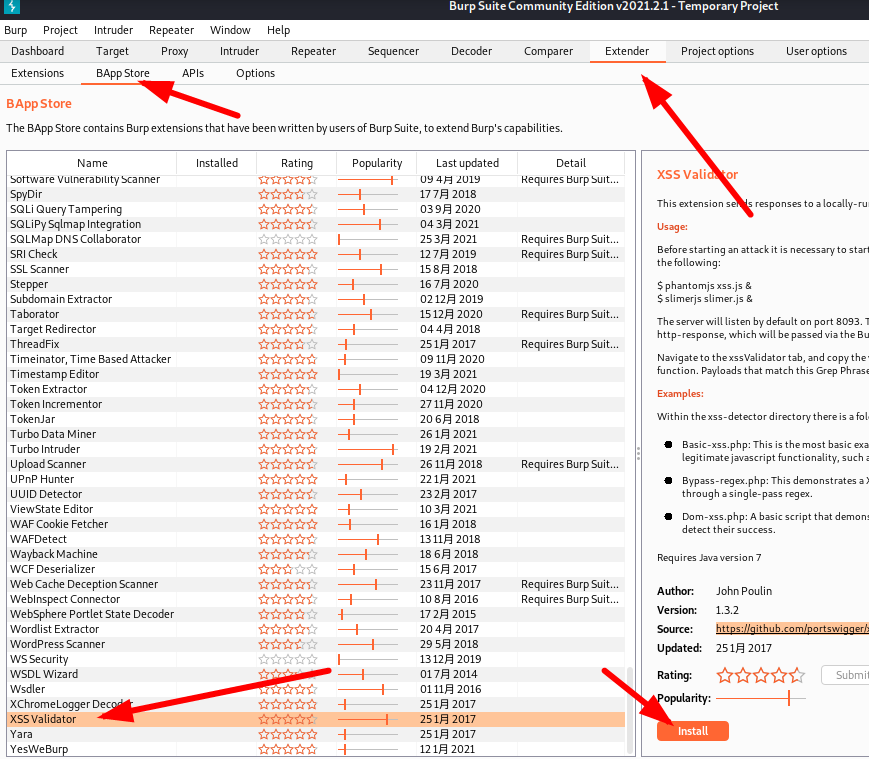Select the WAFDetect row
The height and width of the screenshot is (759, 869).
coord(316,539)
